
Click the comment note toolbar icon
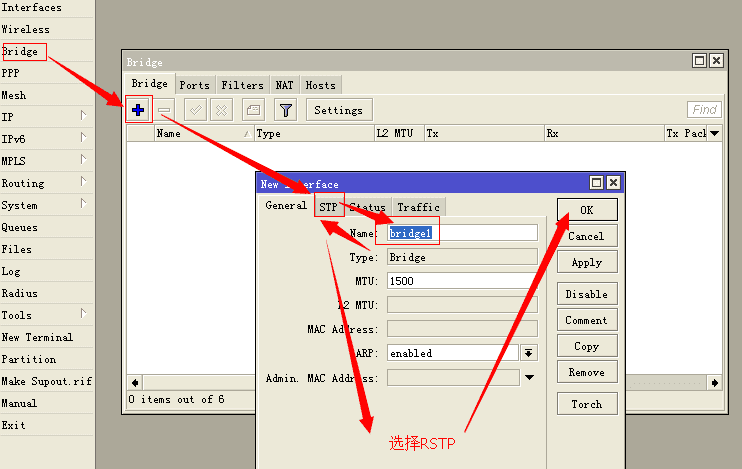click(253, 110)
